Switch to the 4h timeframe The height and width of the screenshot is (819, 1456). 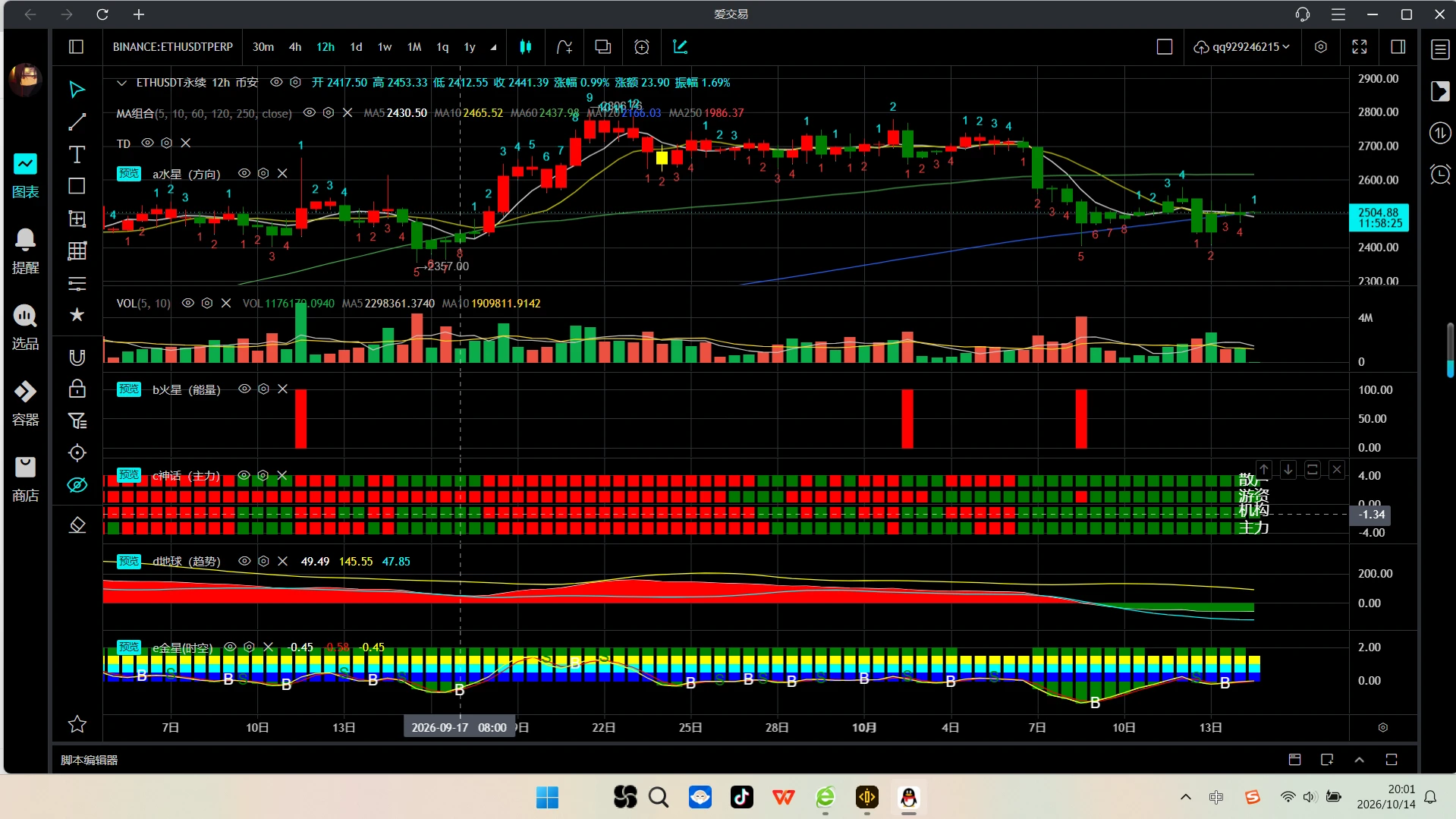click(295, 47)
